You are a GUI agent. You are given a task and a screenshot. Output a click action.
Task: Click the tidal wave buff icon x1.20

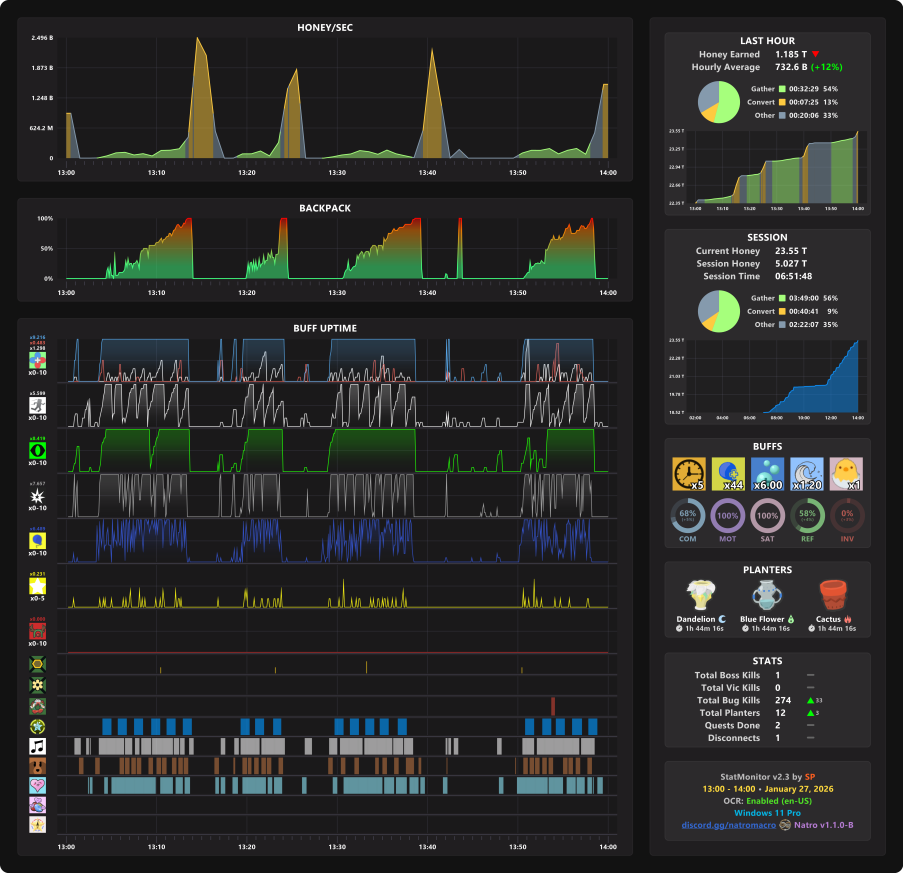coord(807,474)
